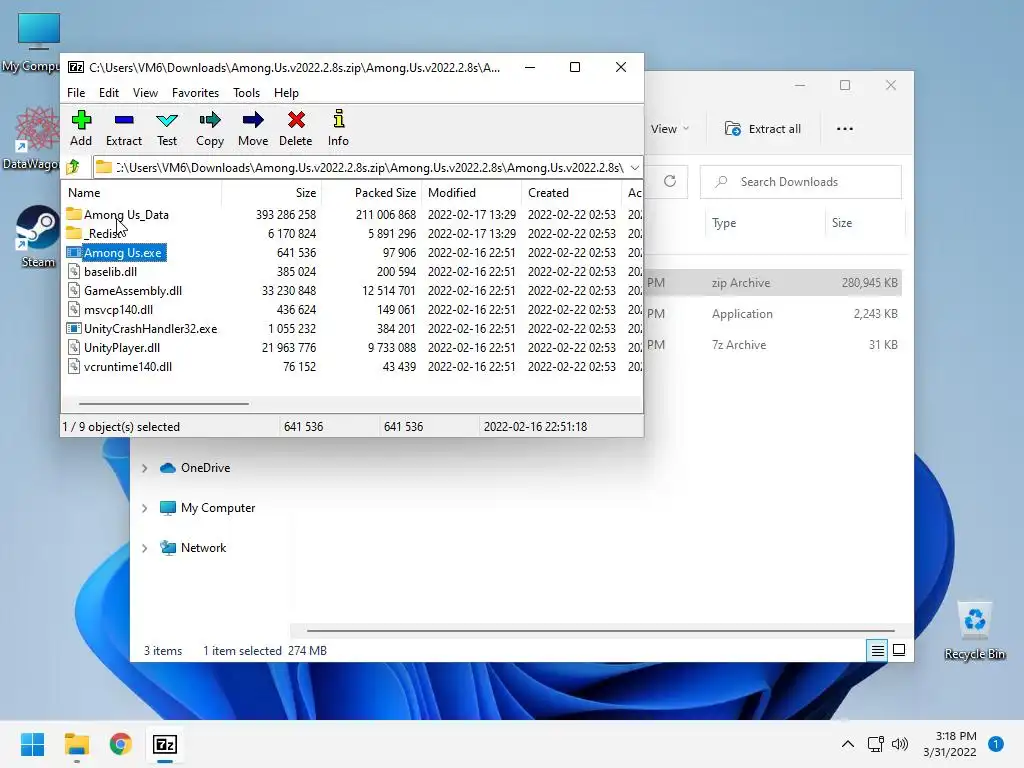The width and height of the screenshot is (1024, 768).
Task: Select the zip Archive row in Explorer
Action: pos(773,283)
